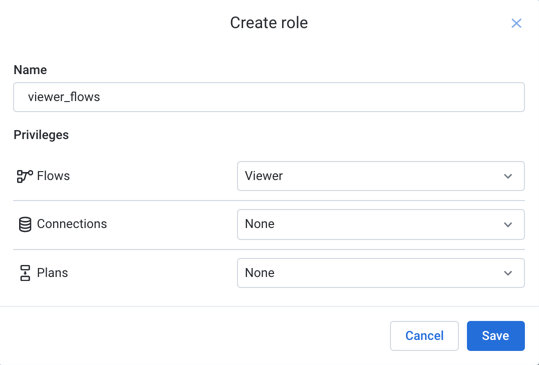539x365 pixels.
Task: Save the new role
Action: (x=495, y=336)
